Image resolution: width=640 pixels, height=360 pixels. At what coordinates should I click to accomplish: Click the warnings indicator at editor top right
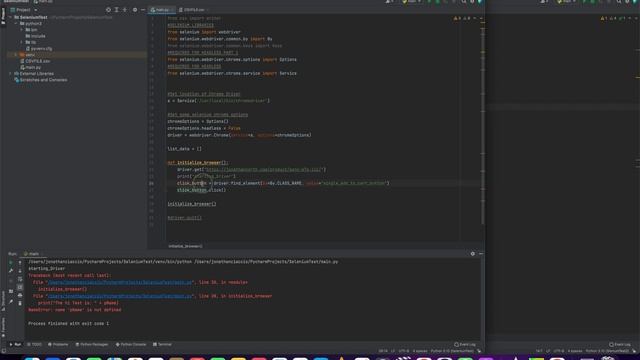[x=463, y=18]
